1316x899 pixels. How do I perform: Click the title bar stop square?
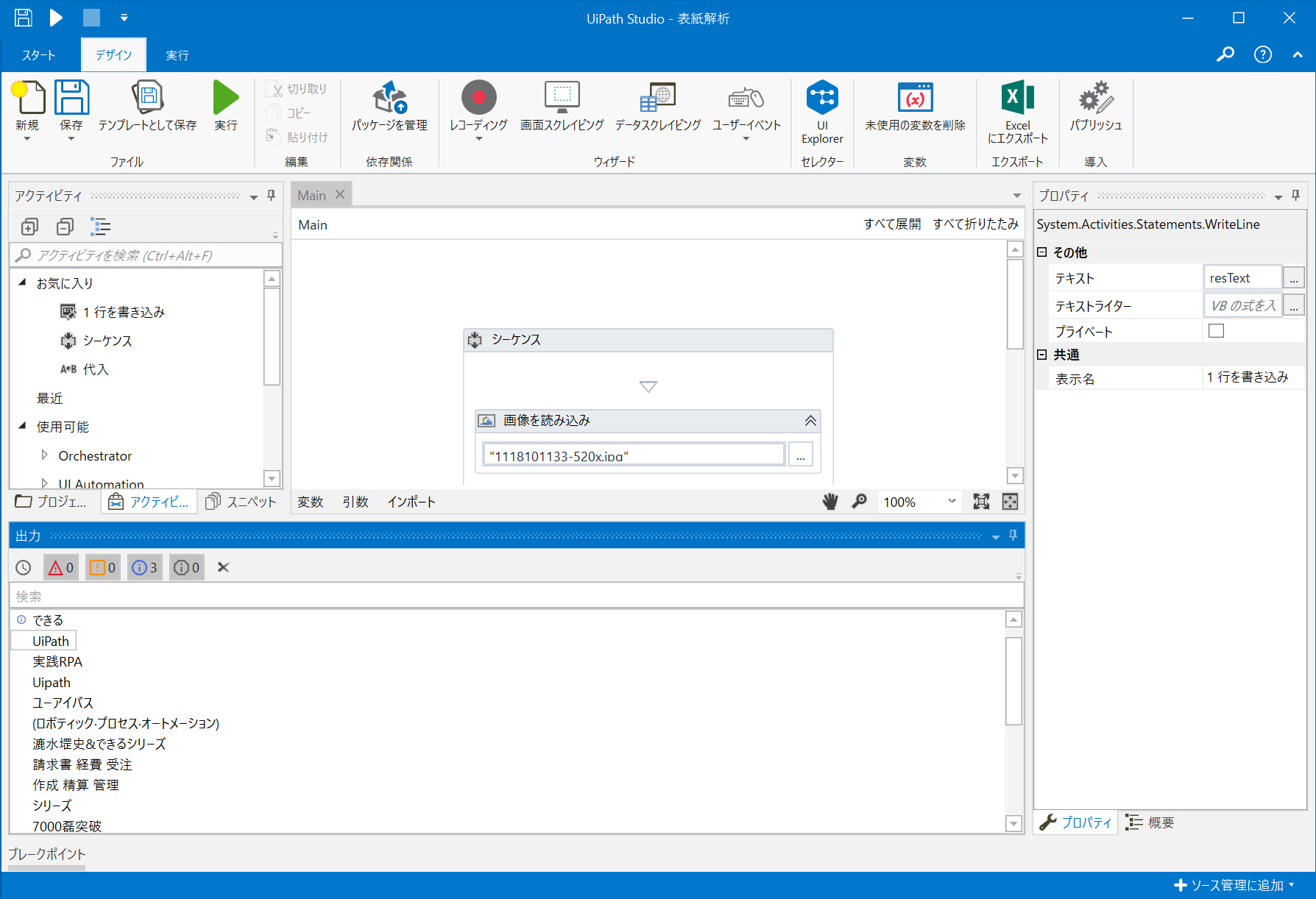tap(91, 18)
